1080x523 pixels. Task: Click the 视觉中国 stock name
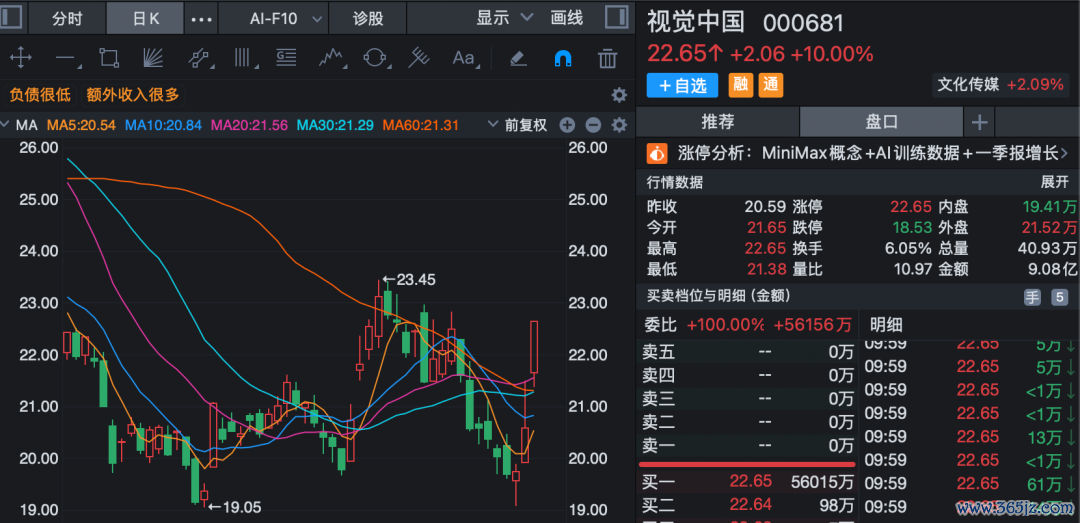pyautogui.click(x=696, y=22)
